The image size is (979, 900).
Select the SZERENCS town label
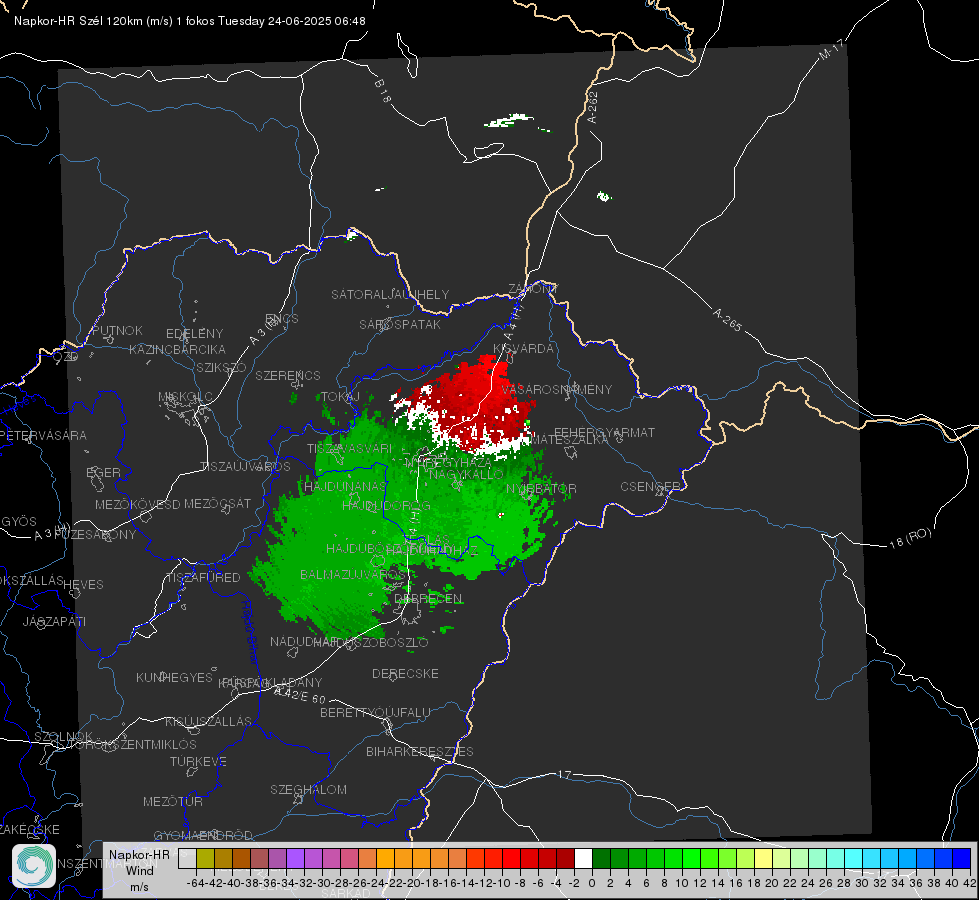tap(288, 375)
